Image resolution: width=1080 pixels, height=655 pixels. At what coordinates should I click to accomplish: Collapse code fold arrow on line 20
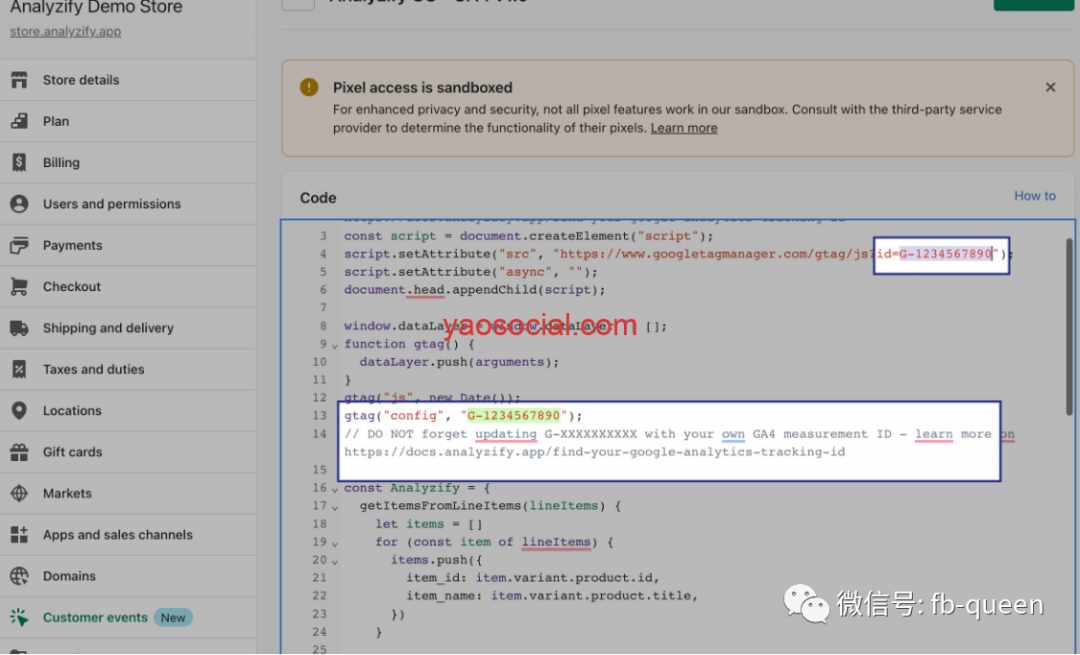click(335, 562)
